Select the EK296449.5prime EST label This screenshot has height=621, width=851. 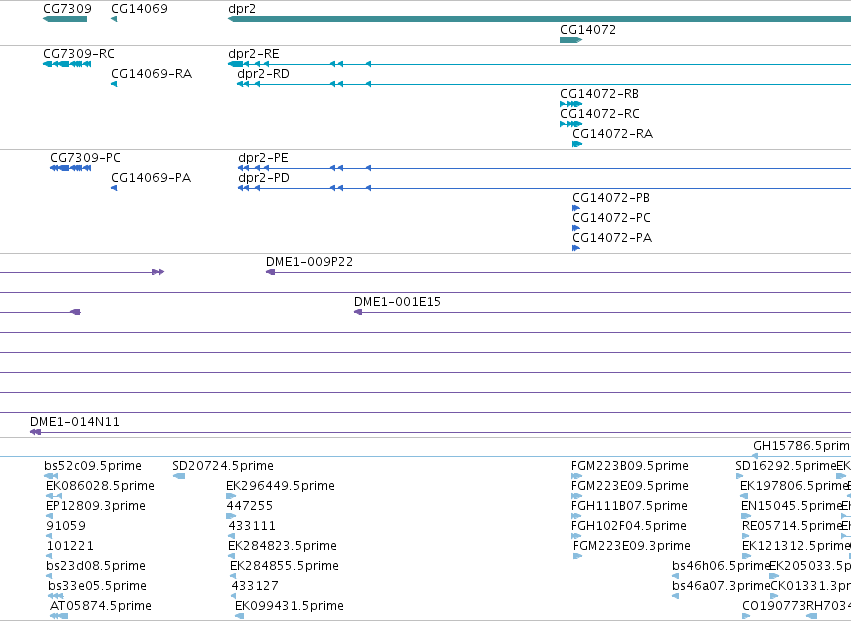281,486
